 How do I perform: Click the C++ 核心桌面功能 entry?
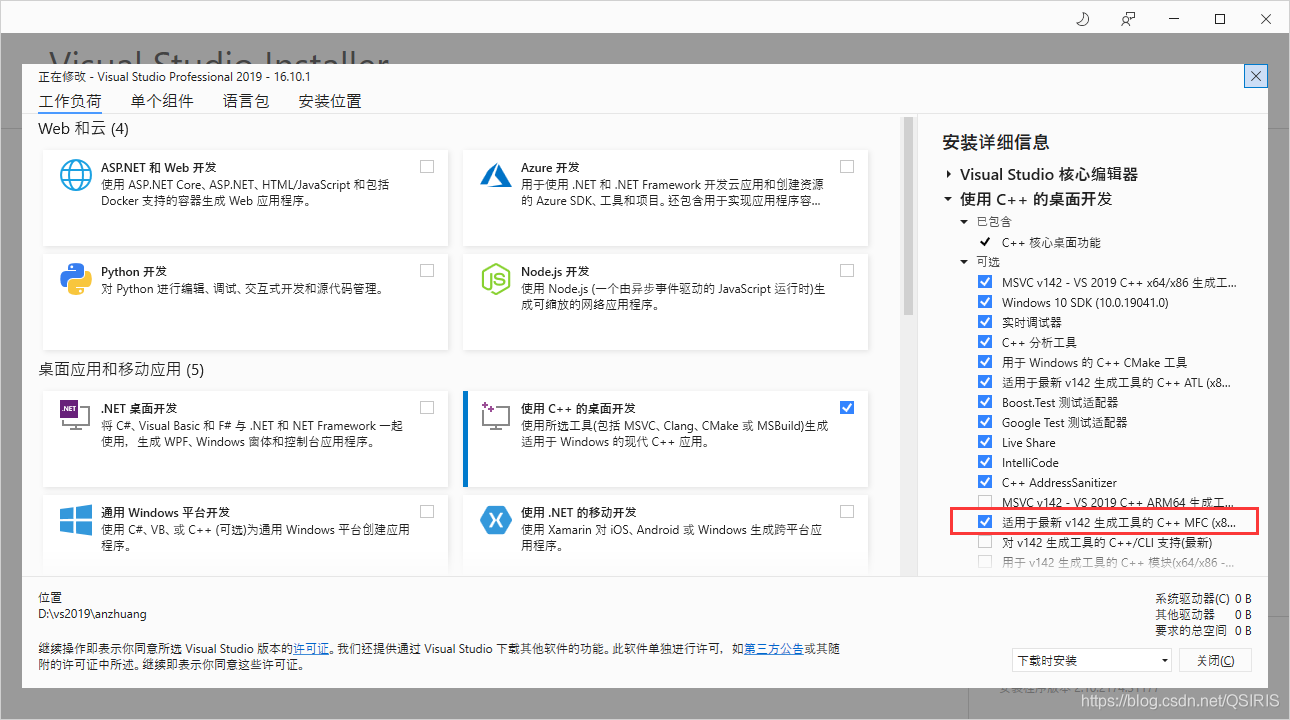point(1051,242)
